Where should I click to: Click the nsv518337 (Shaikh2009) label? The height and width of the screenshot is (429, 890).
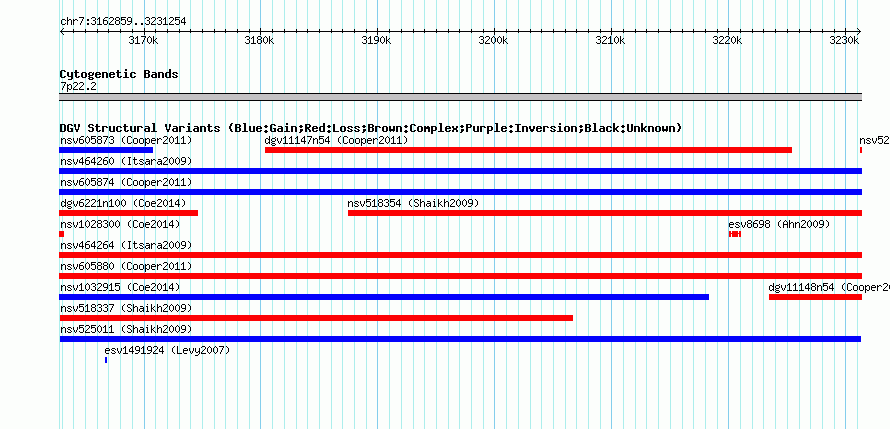click(x=126, y=308)
